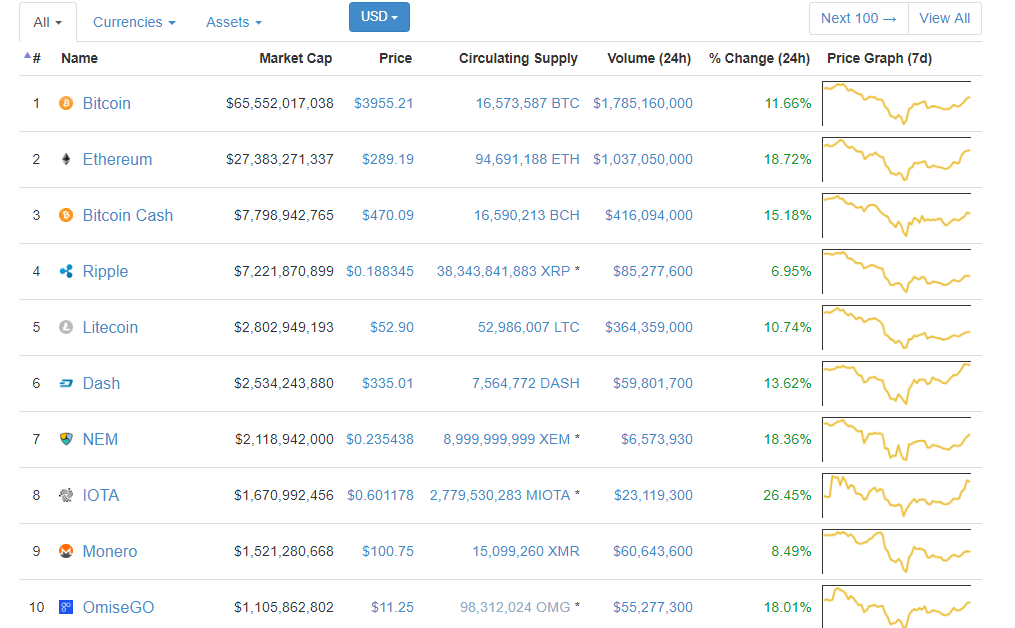Open the OmiseGO name link
This screenshot has width=1015, height=628.
click(118, 607)
